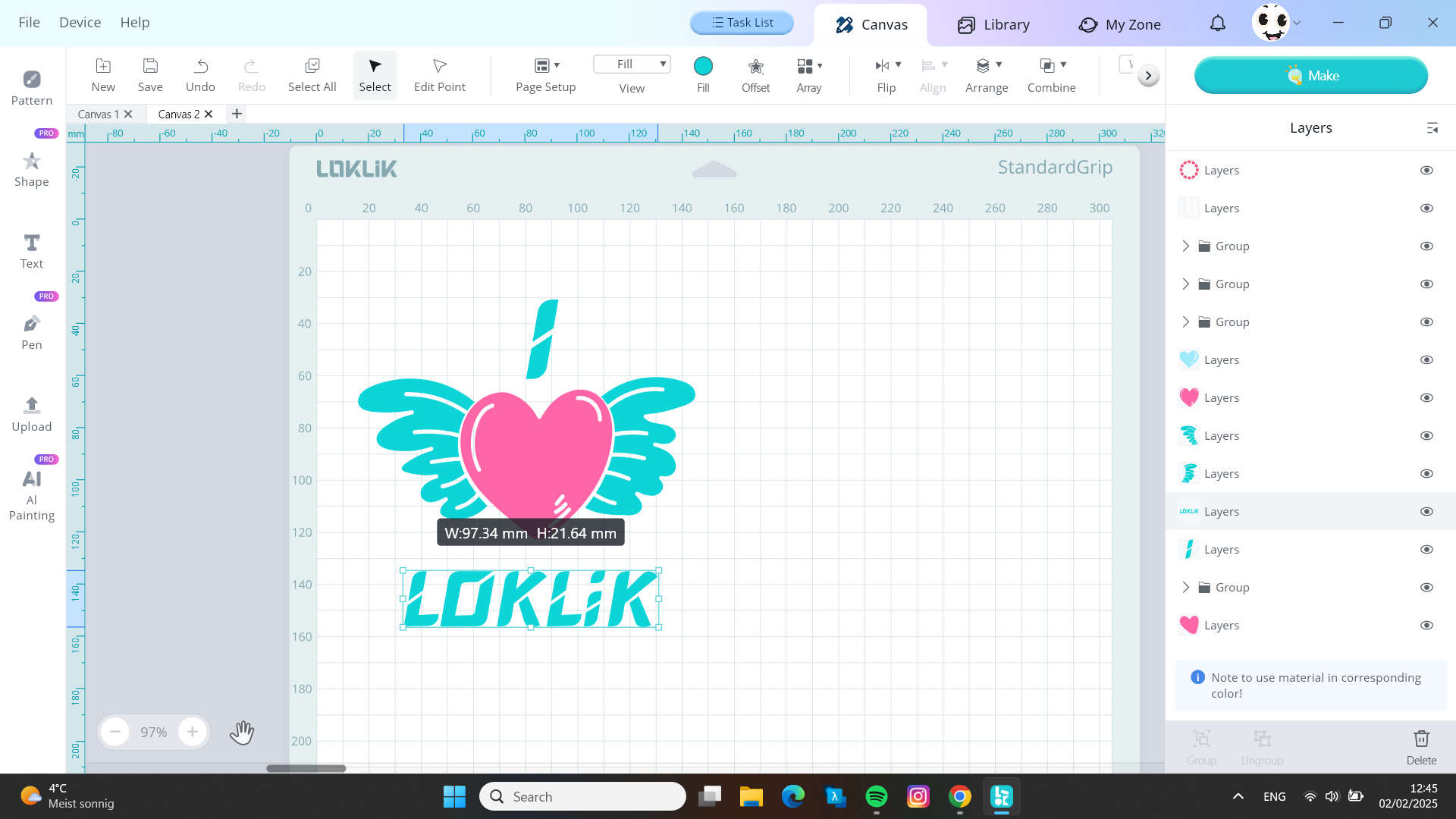Open the Task List
The width and height of the screenshot is (1456, 819).
tap(742, 23)
